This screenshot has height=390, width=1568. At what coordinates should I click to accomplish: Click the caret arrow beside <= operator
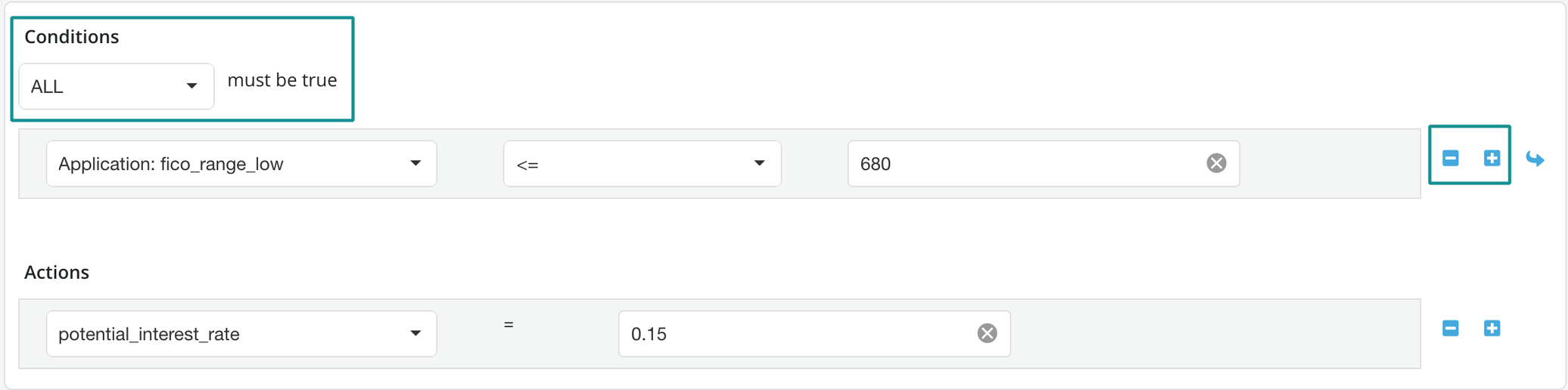click(x=759, y=163)
